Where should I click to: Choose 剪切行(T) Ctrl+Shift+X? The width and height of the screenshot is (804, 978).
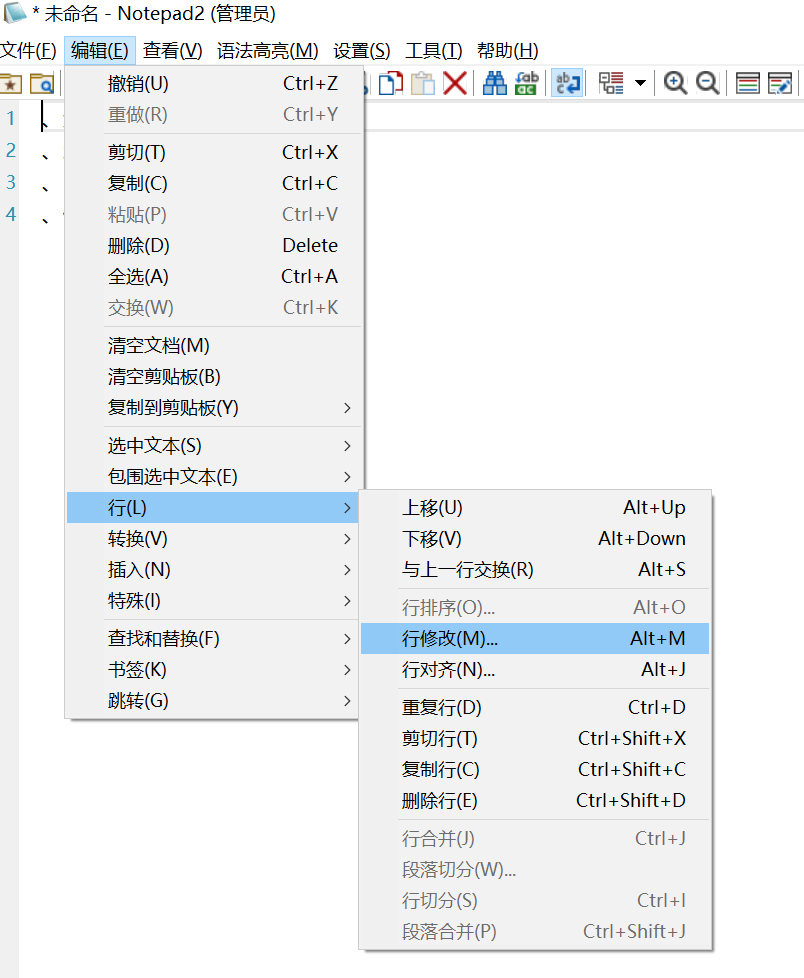[535, 738]
